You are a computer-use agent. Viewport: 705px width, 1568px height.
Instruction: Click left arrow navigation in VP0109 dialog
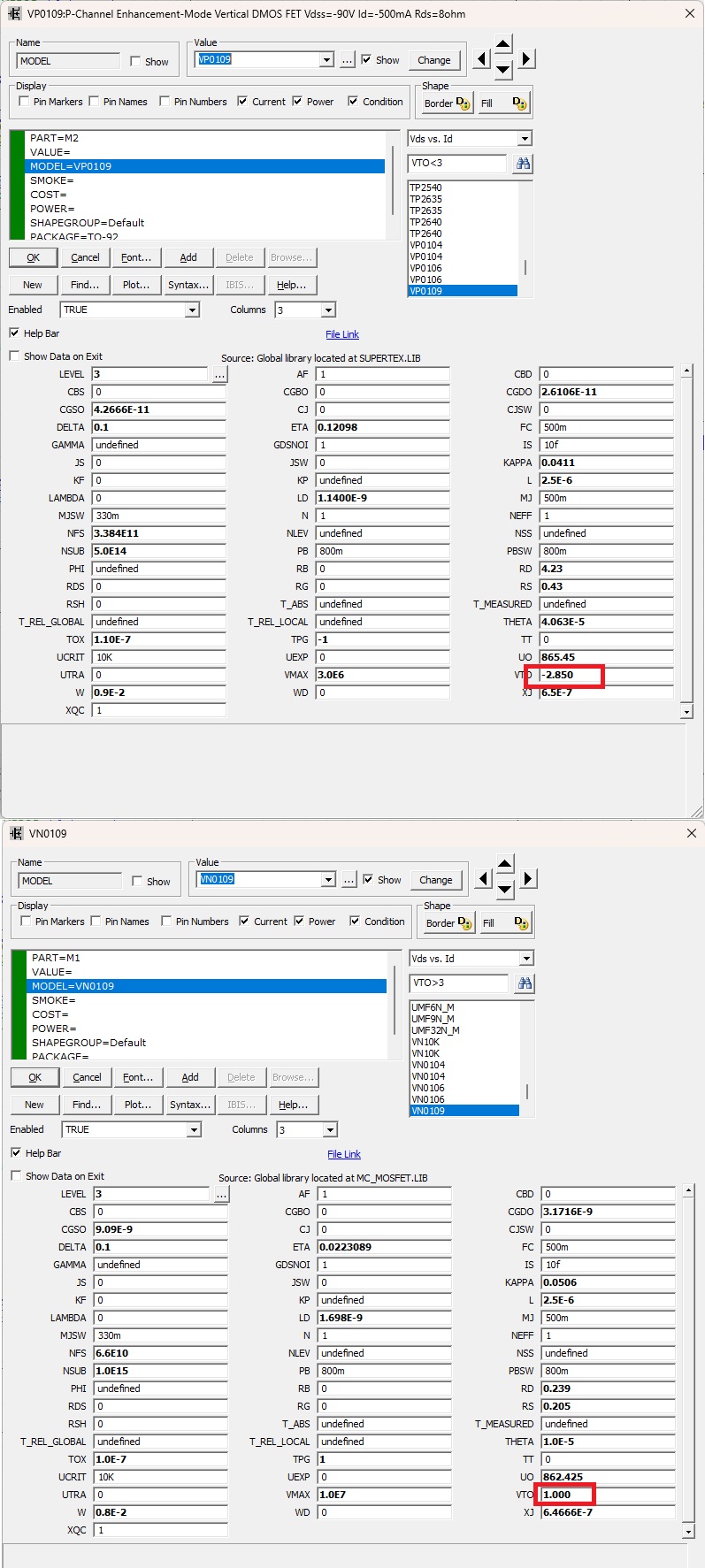click(x=481, y=59)
